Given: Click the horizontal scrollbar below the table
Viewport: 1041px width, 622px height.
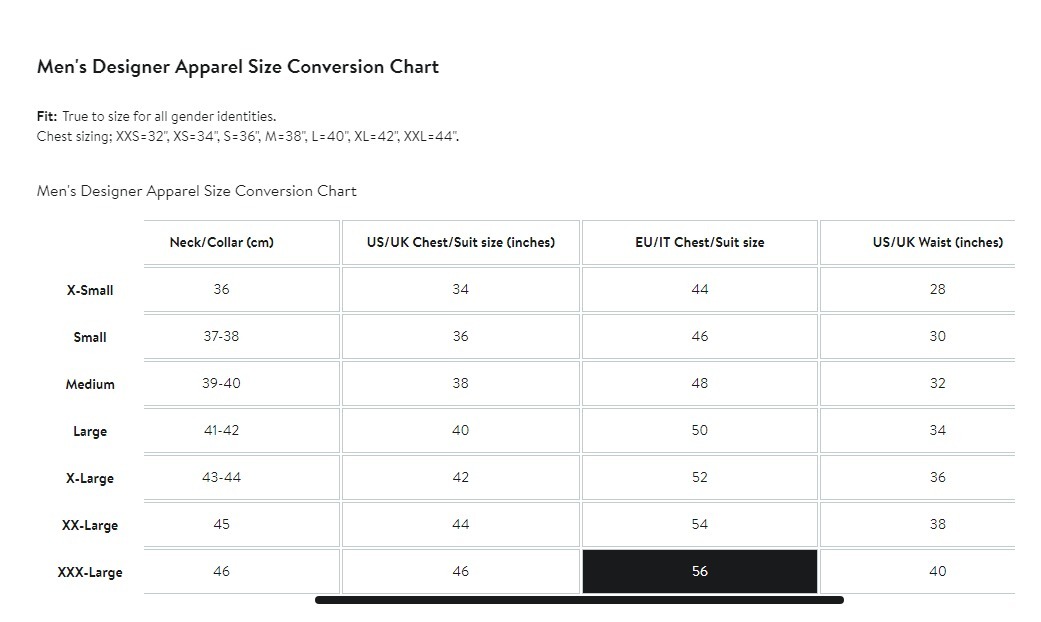Looking at the screenshot, I should 579,600.
